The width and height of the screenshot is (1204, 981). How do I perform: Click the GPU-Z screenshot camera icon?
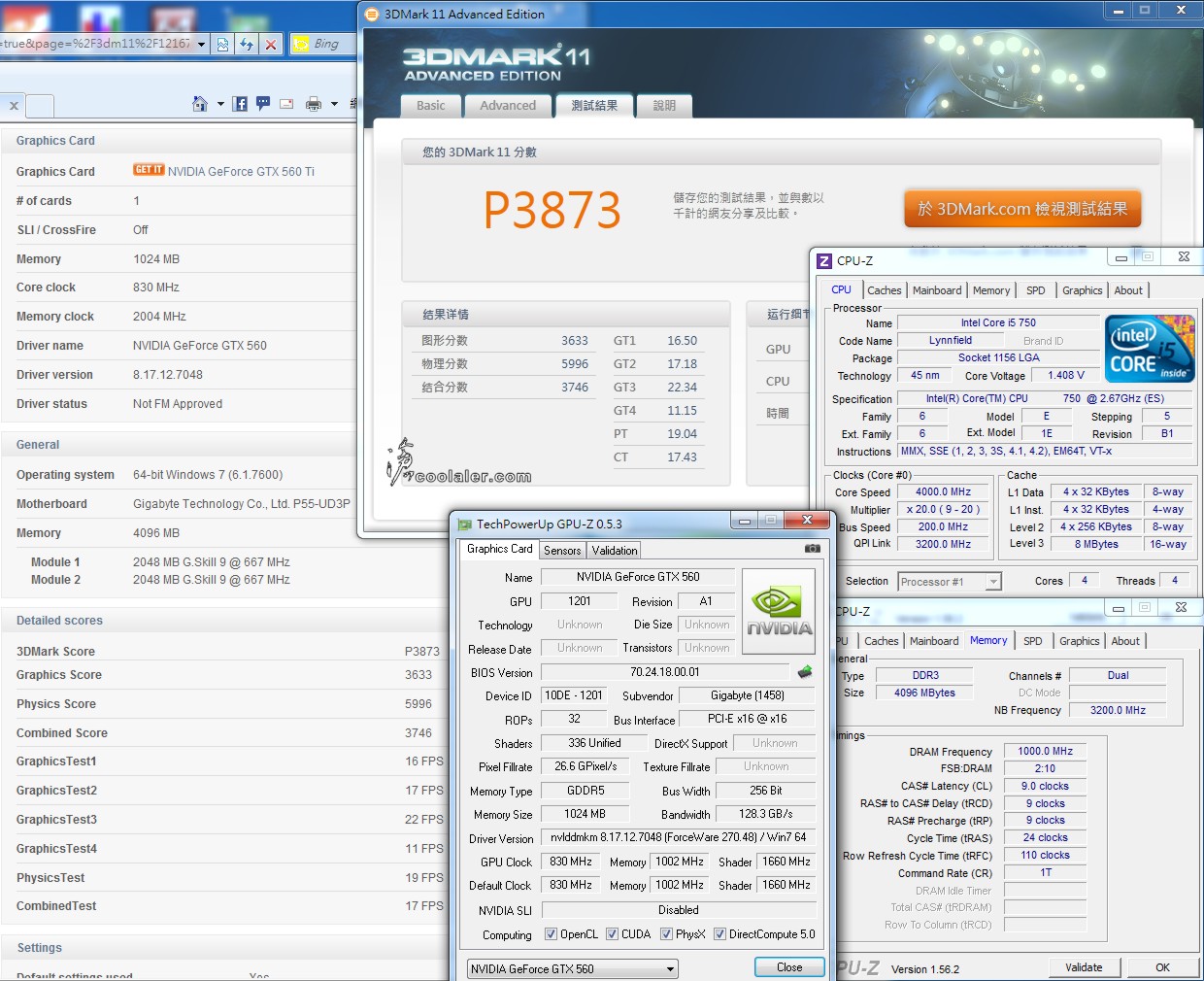(813, 549)
